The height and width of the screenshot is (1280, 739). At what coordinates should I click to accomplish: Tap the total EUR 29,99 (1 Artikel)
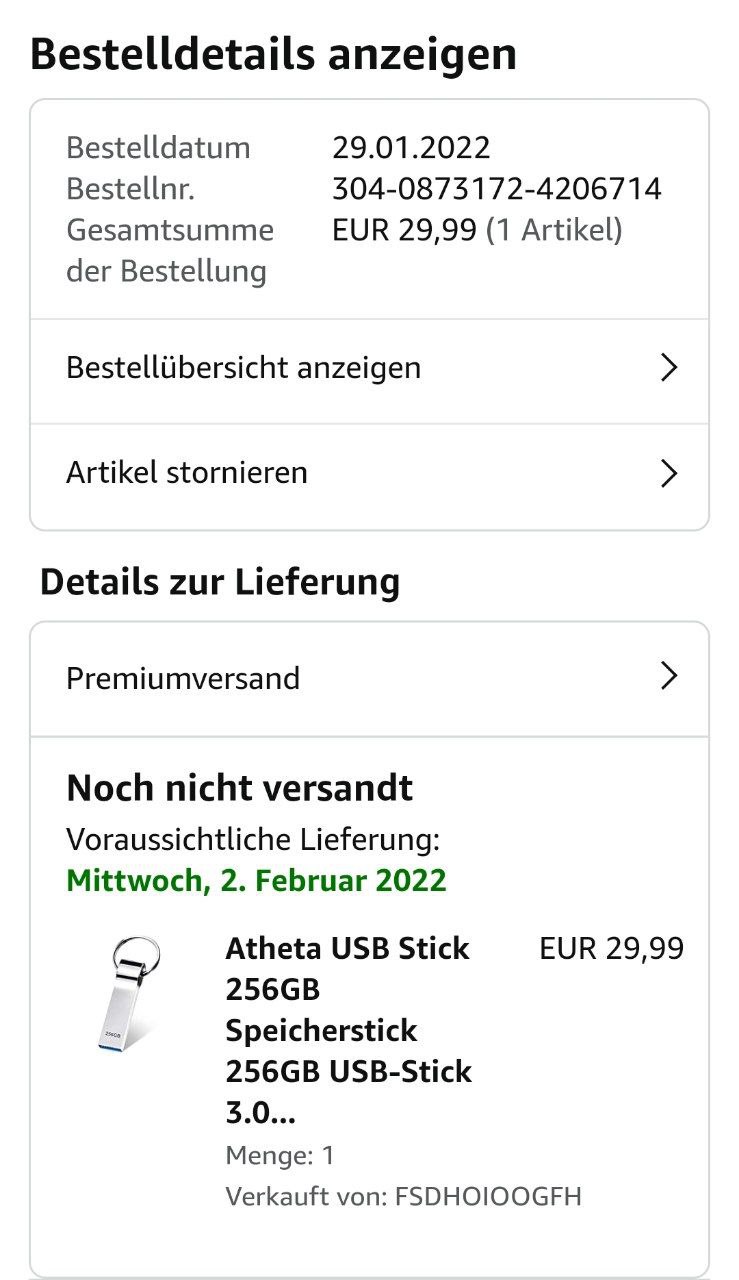[477, 230]
